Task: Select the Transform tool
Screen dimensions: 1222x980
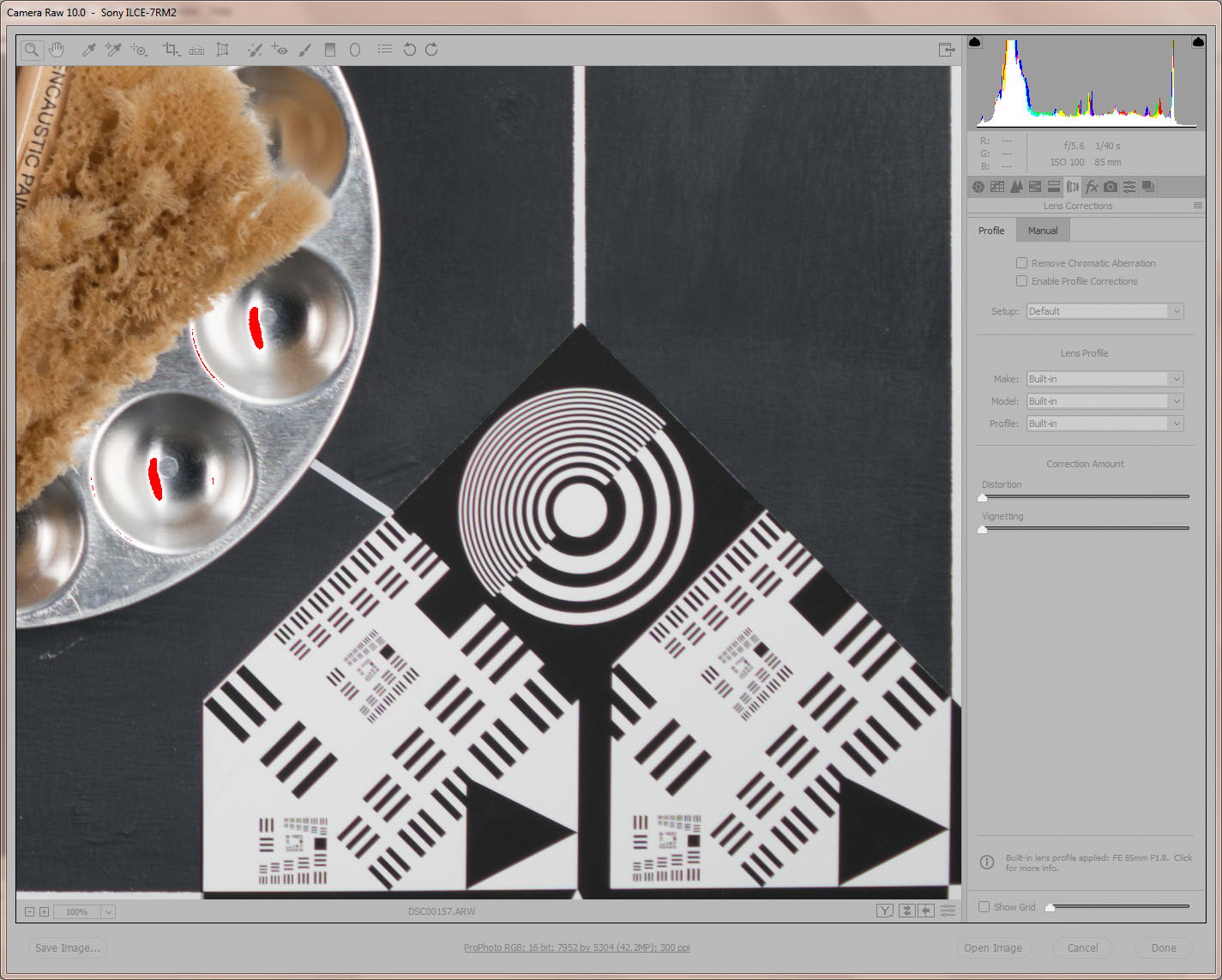Action: (x=223, y=50)
